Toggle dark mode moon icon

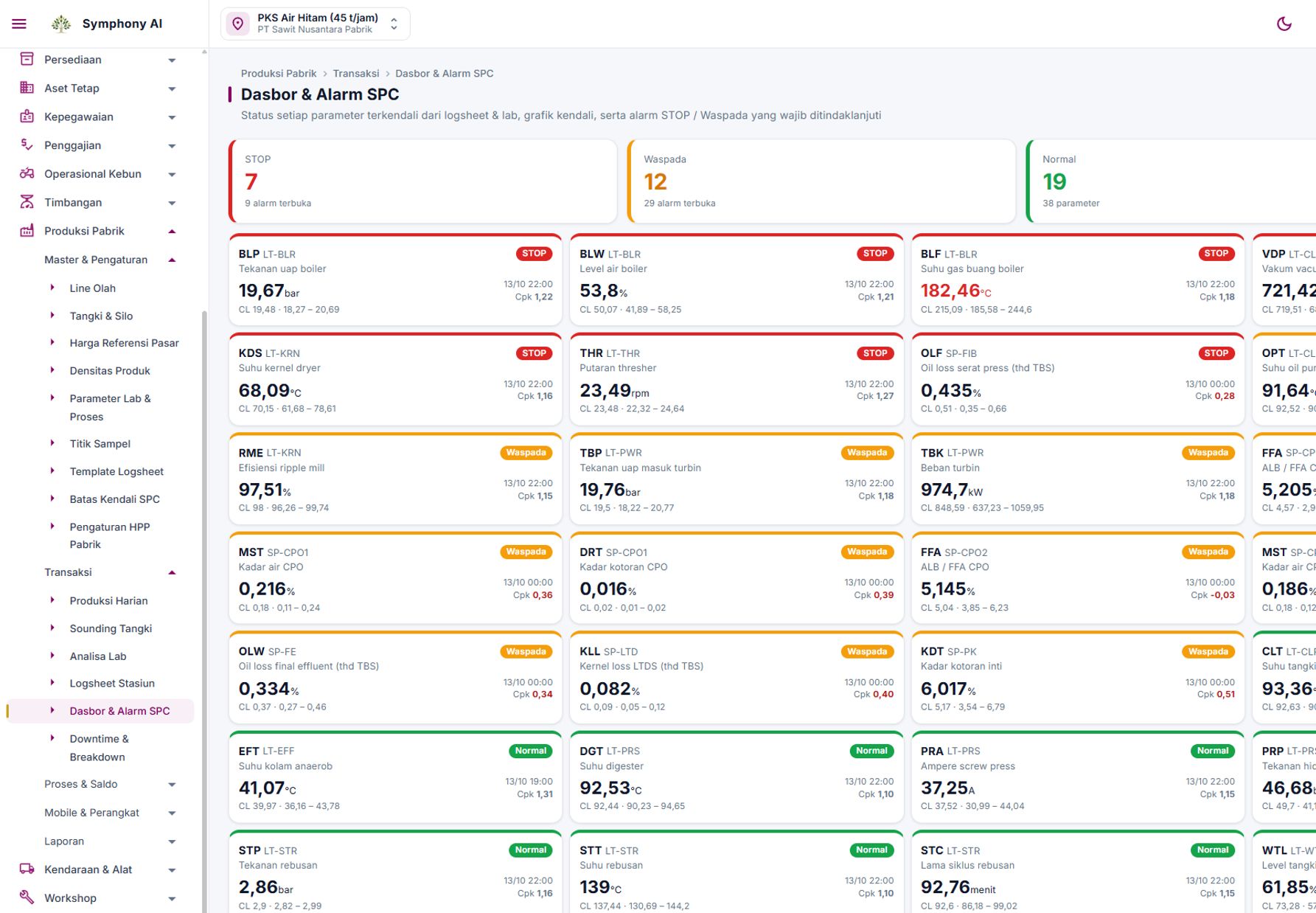pyautogui.click(x=1284, y=24)
